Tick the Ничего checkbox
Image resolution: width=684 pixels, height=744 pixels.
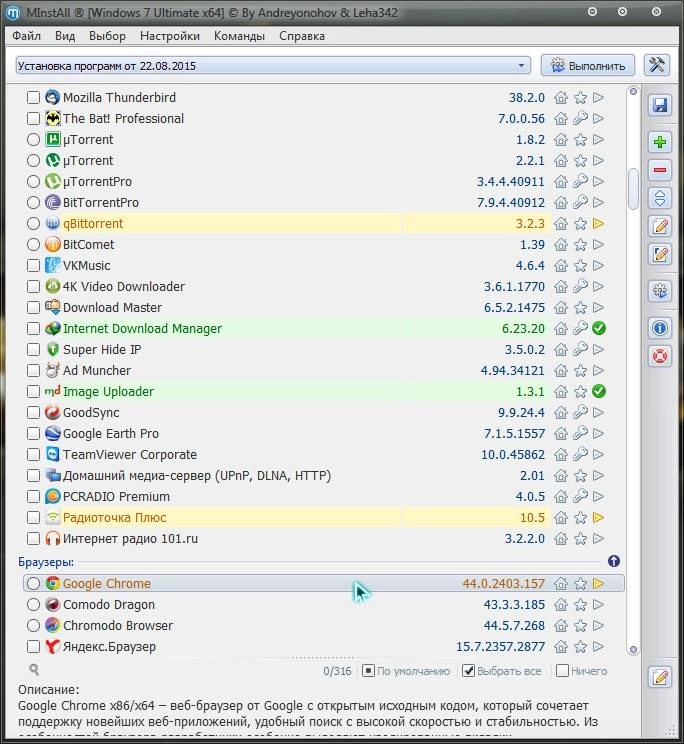click(x=562, y=670)
